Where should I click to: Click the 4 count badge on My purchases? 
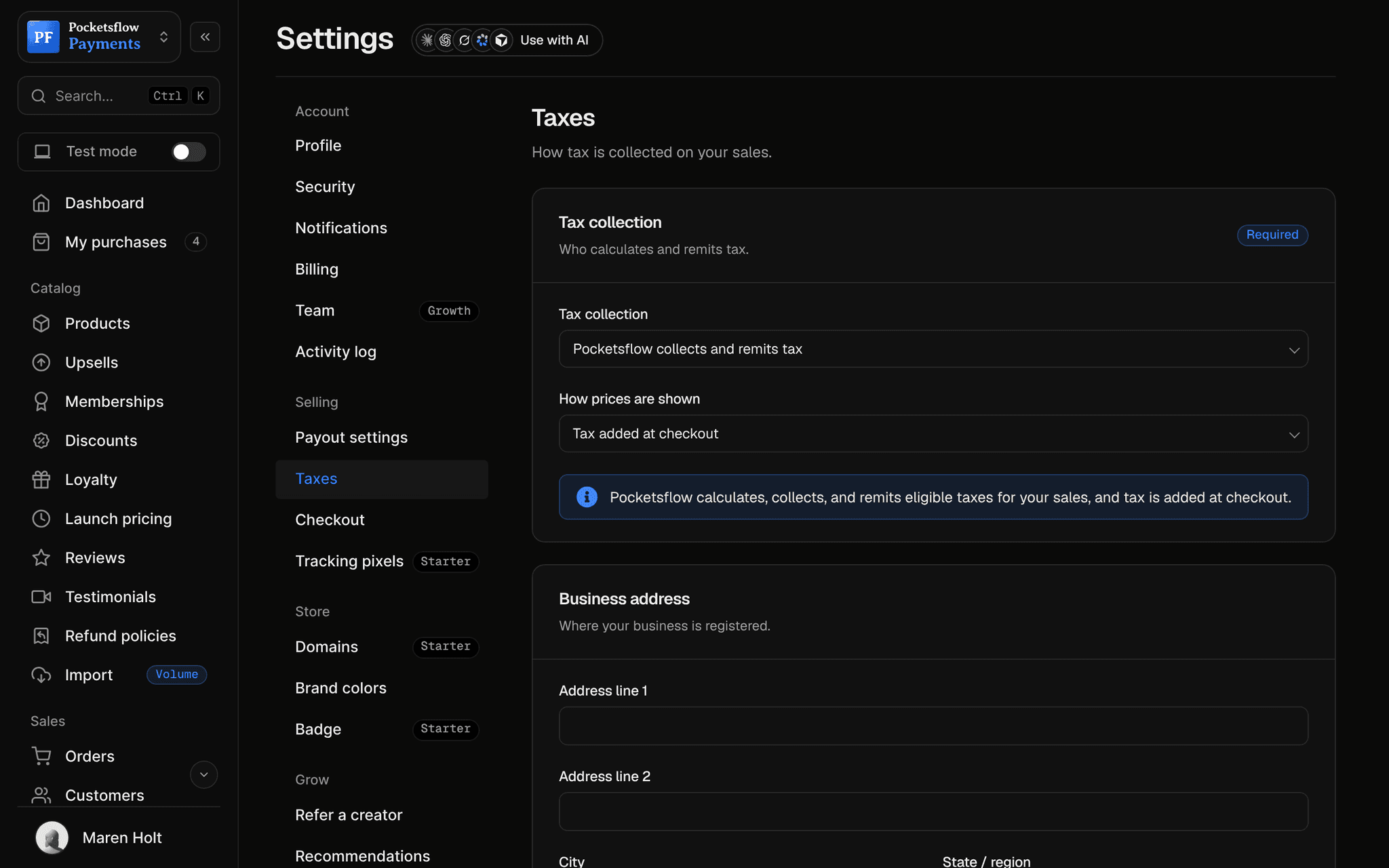196,241
